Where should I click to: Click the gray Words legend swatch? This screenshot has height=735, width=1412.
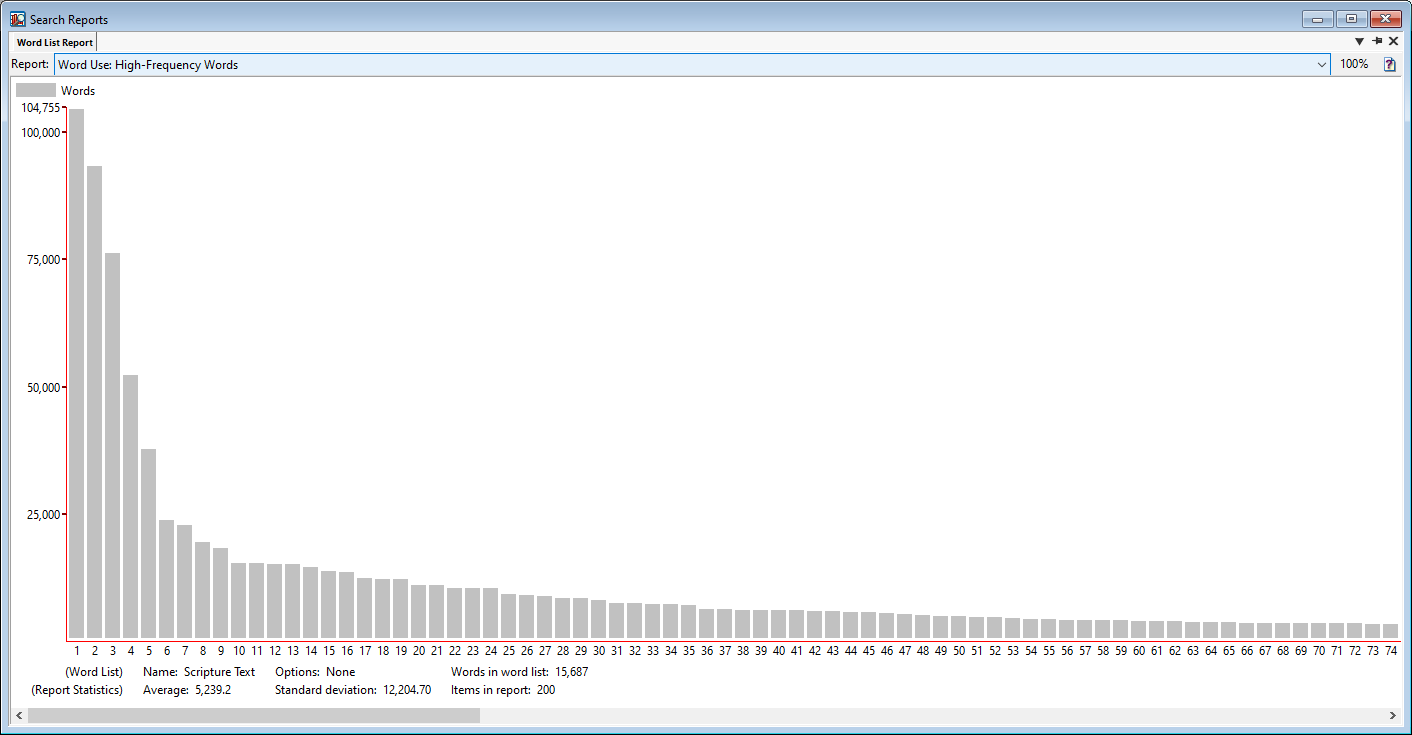pos(36,90)
